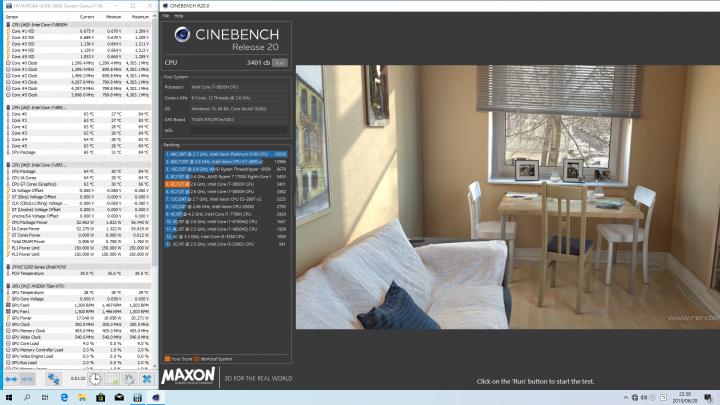Image resolution: width=720 pixels, height=405 pixels.
Task: Open Microsoft Store from the taskbar
Action: [101, 398]
